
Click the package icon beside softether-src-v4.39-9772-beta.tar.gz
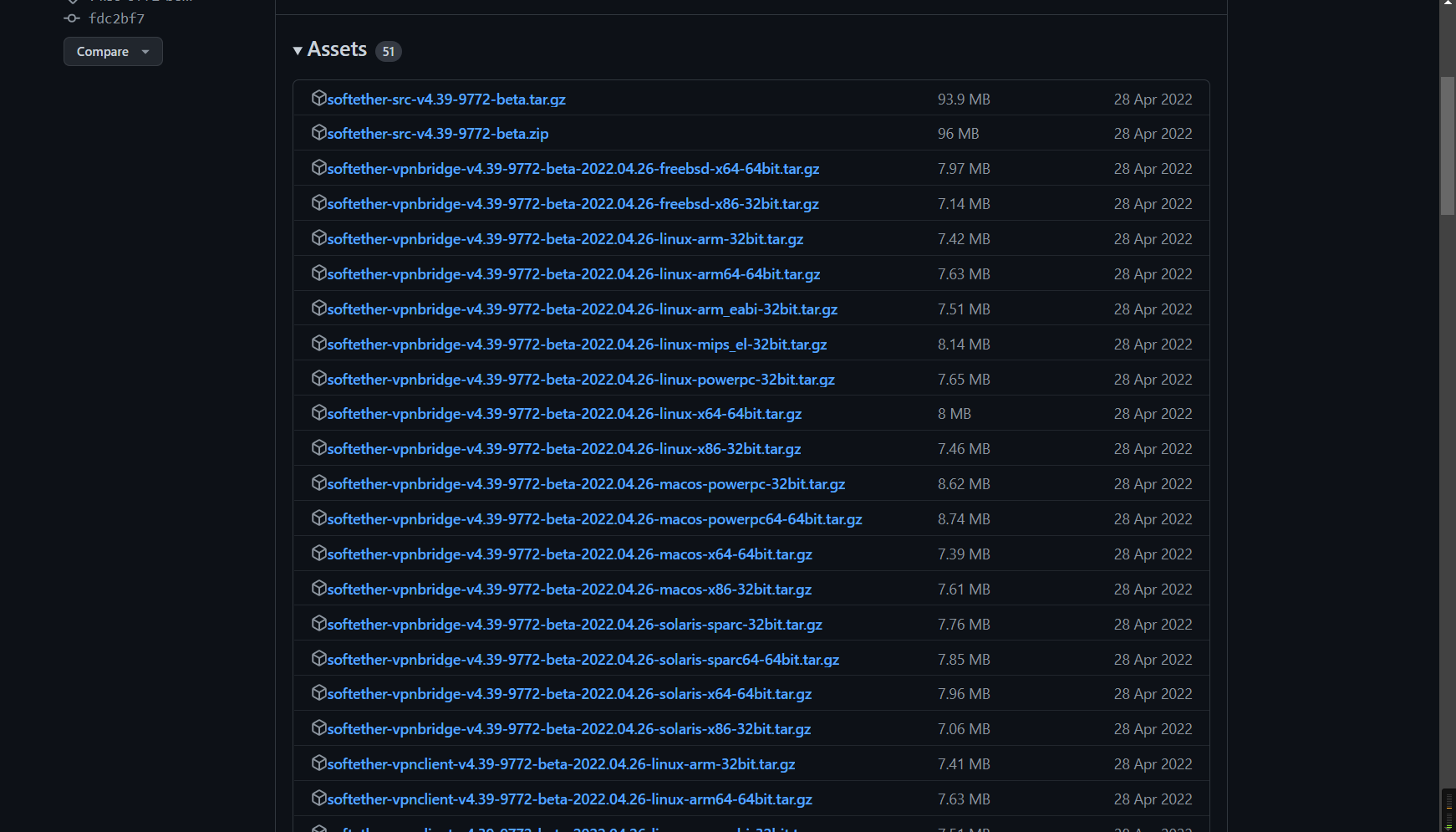[319, 98]
